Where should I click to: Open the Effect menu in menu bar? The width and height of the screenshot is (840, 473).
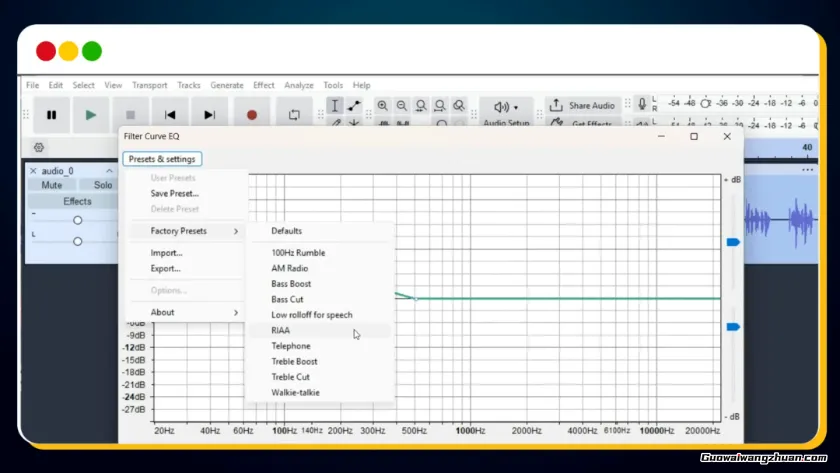click(x=263, y=86)
